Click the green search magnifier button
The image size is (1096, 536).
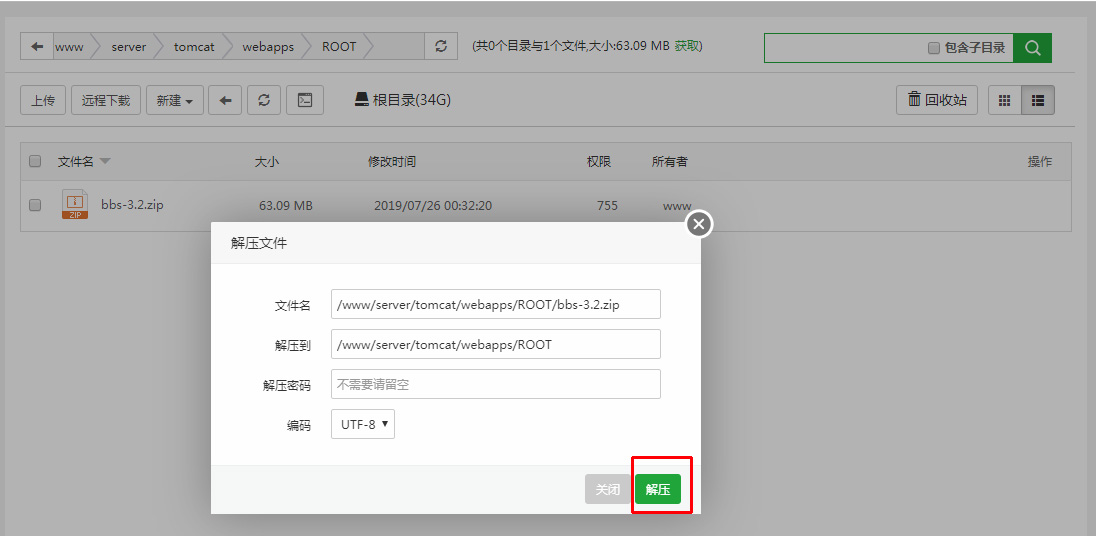click(x=1032, y=48)
